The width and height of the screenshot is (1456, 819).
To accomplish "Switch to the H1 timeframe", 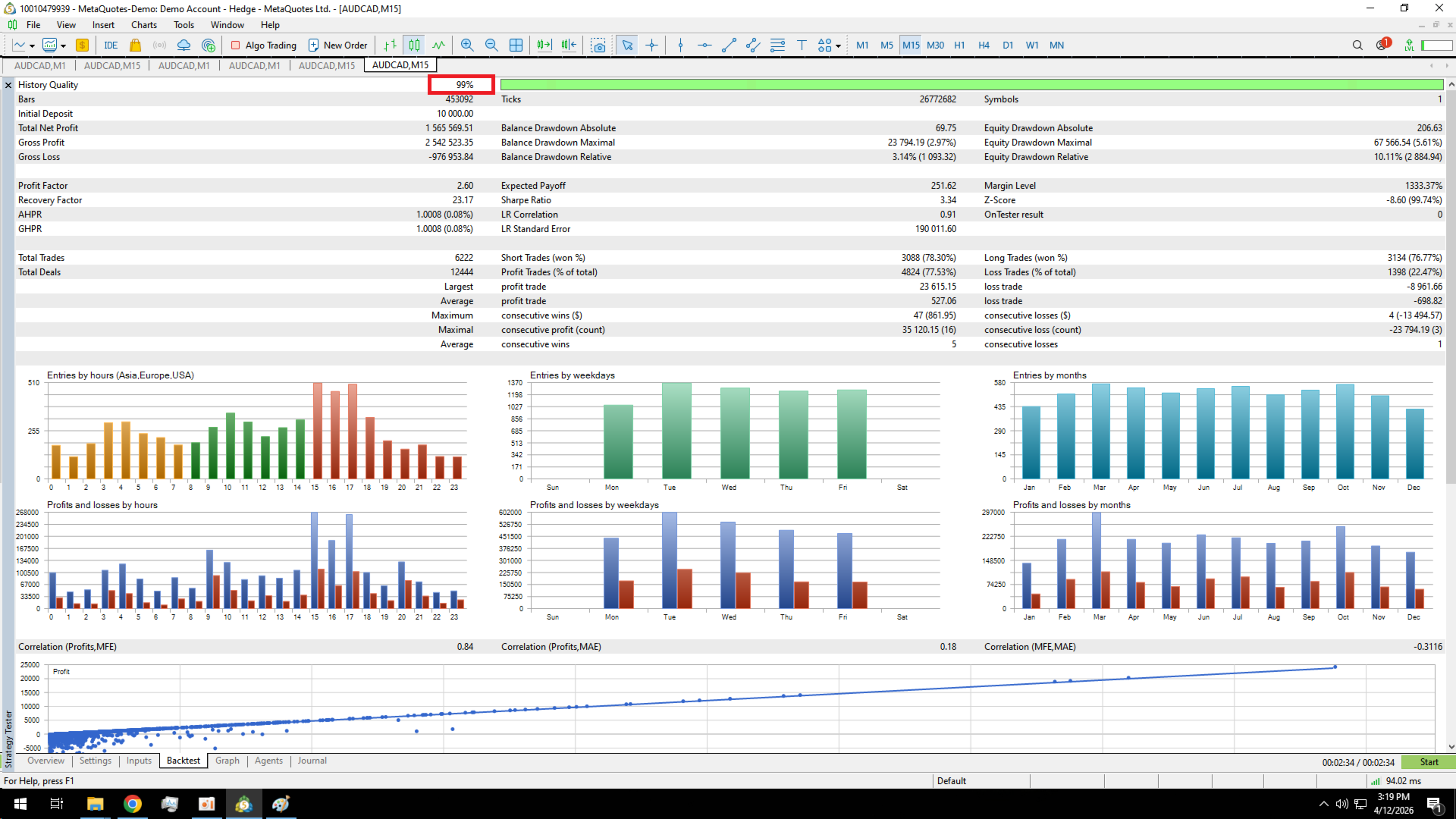I will tap(959, 45).
